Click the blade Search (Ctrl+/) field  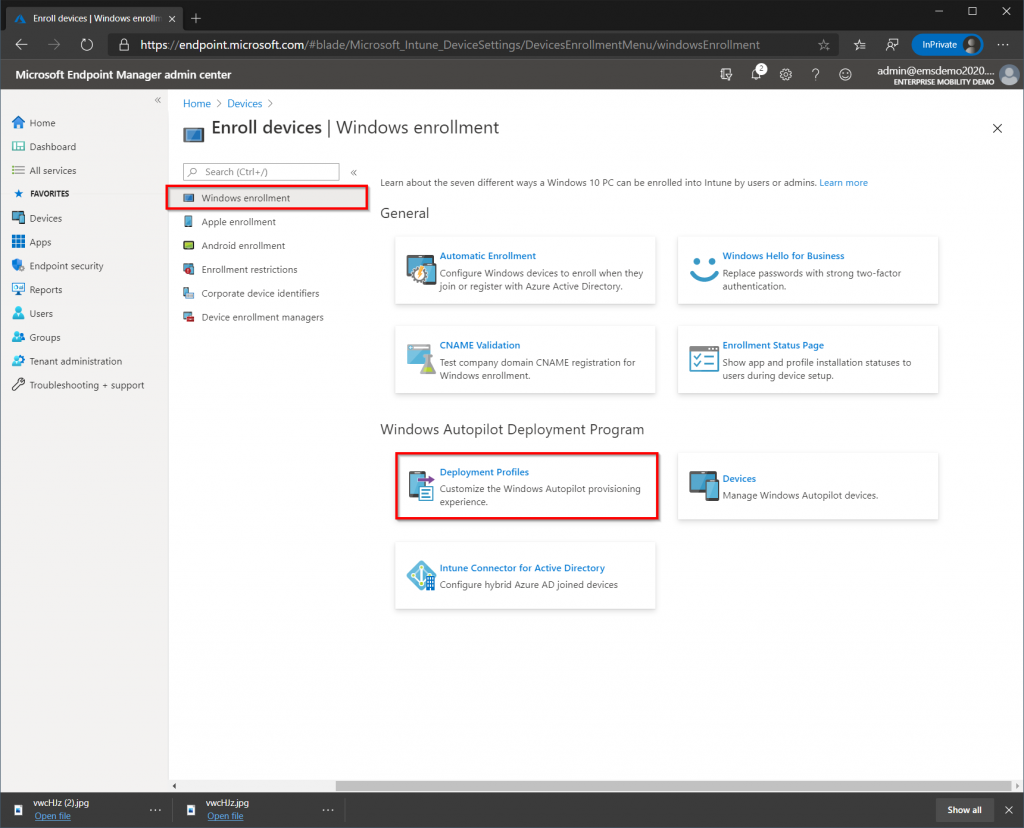(x=261, y=172)
